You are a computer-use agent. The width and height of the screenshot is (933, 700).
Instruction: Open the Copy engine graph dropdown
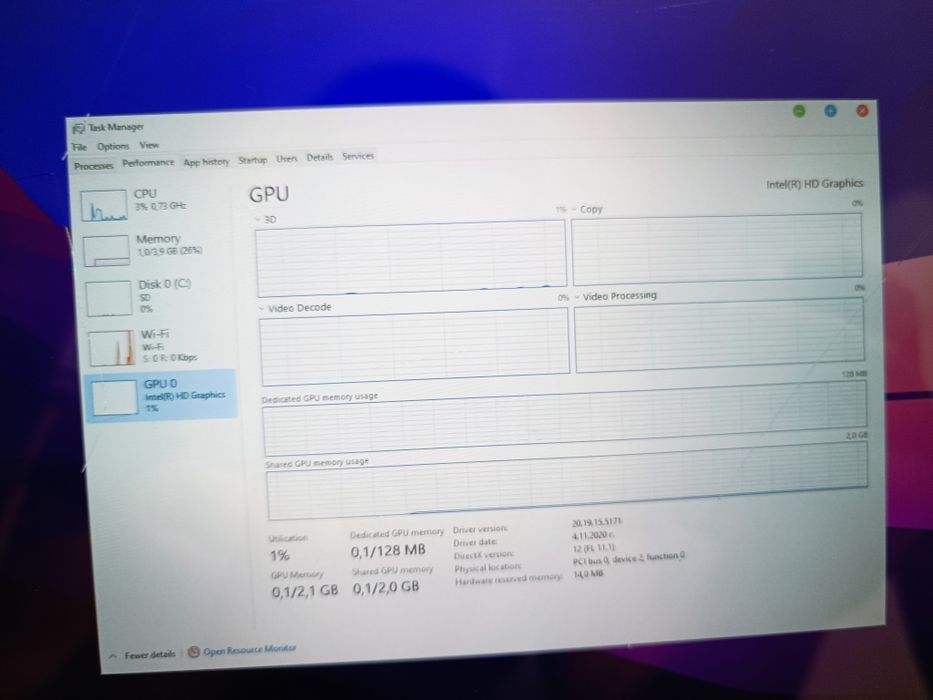click(x=588, y=209)
